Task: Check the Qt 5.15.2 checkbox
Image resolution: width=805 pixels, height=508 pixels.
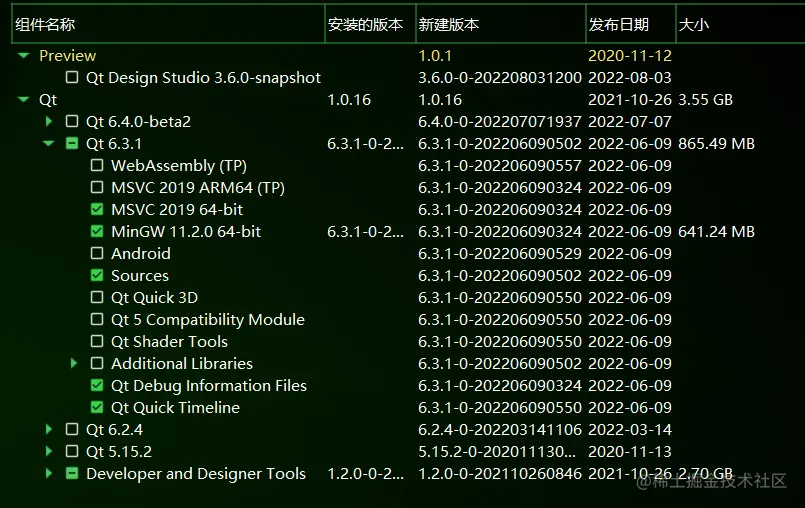Action: tap(72, 451)
